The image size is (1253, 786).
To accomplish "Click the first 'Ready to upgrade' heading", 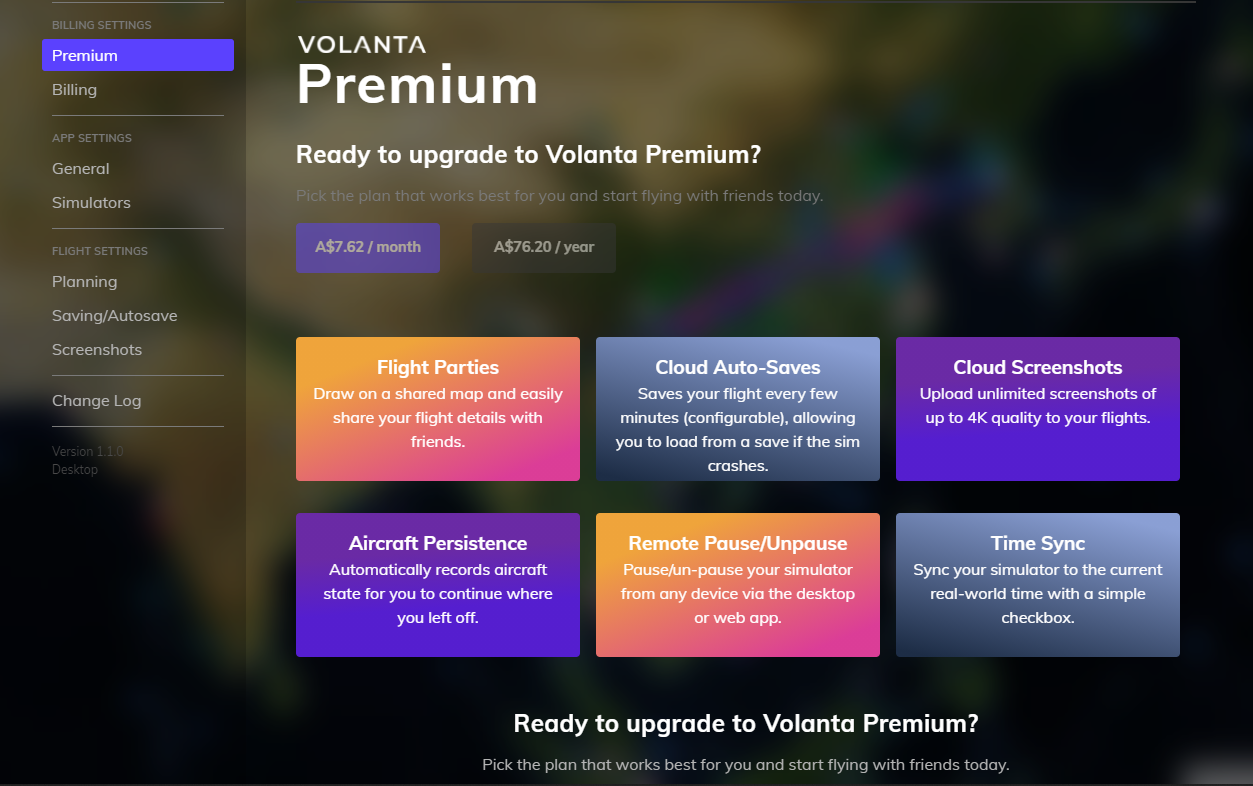I will pyautogui.click(x=528, y=155).
